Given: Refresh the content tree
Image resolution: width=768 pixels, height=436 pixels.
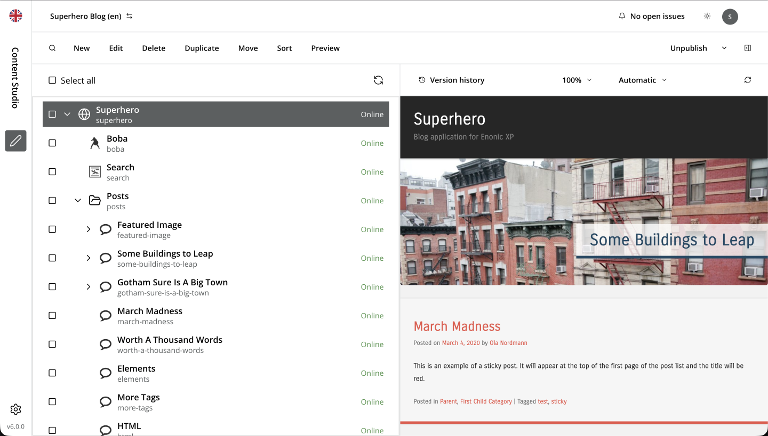Looking at the screenshot, I should point(378,80).
